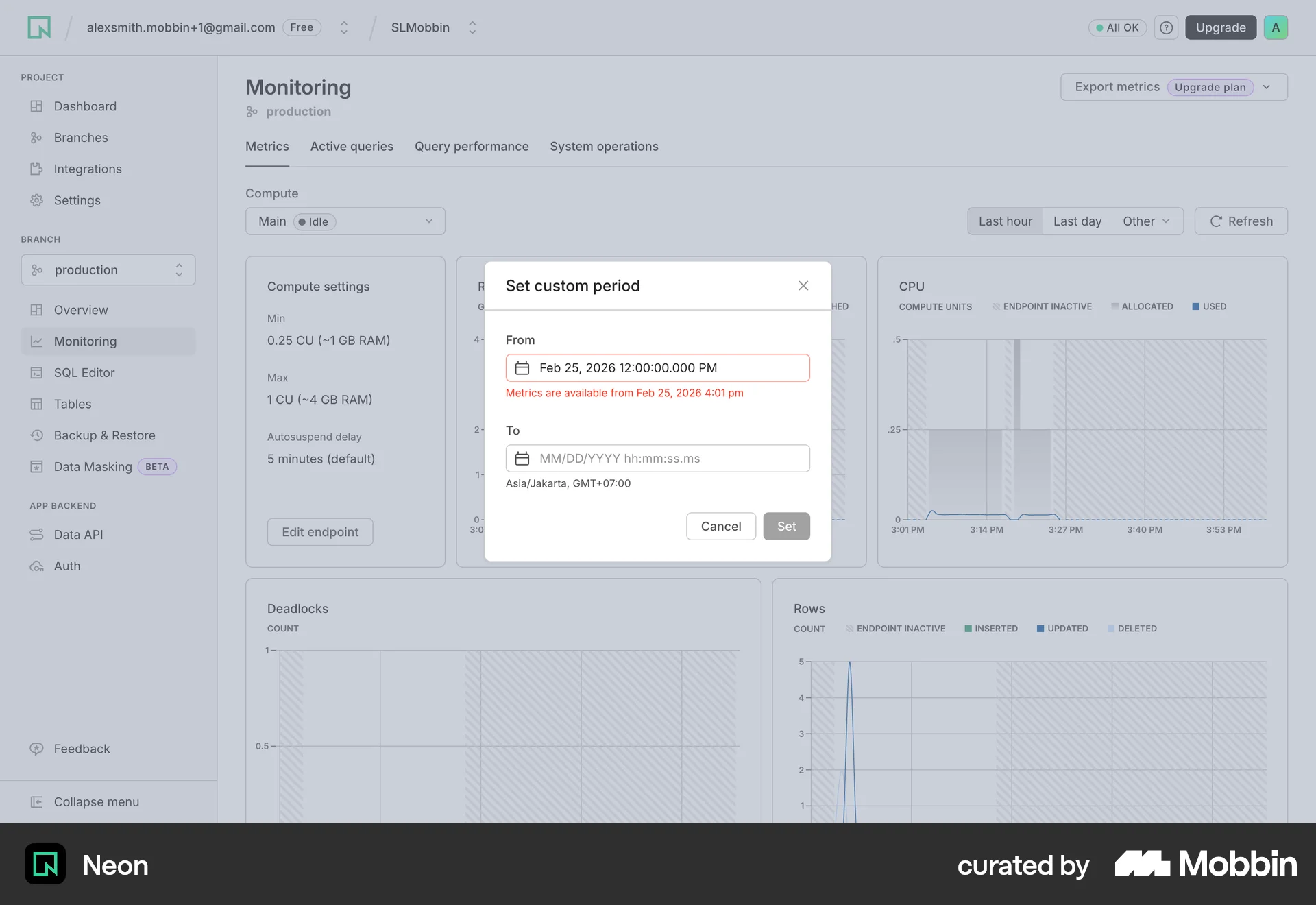Cancel the custom period dialog
1316x905 pixels.
(x=721, y=527)
